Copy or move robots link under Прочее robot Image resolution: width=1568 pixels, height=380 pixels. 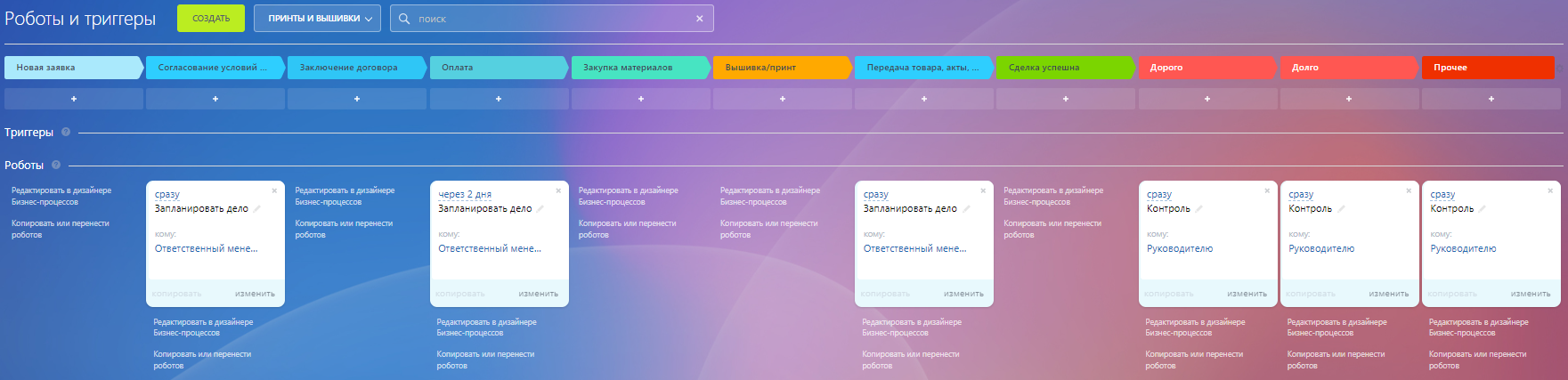pos(1477,360)
